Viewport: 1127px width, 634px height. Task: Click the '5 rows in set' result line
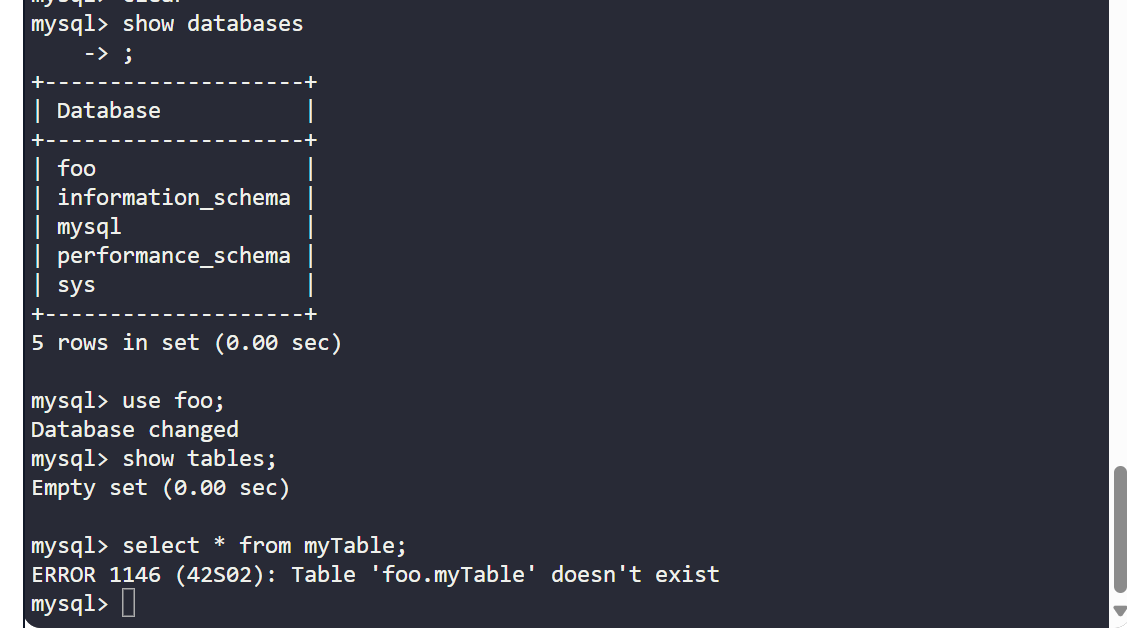click(186, 343)
